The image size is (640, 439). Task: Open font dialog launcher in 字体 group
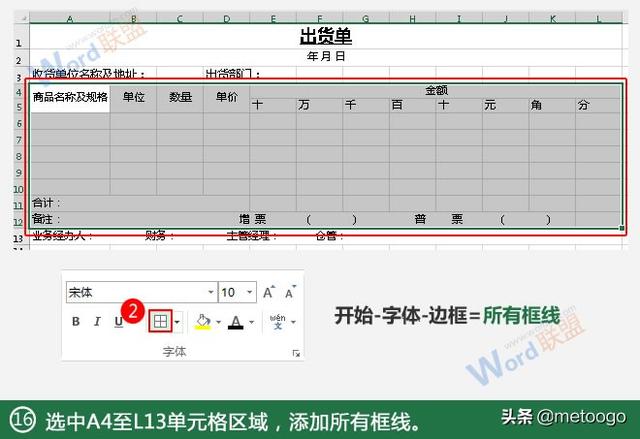pos(296,353)
